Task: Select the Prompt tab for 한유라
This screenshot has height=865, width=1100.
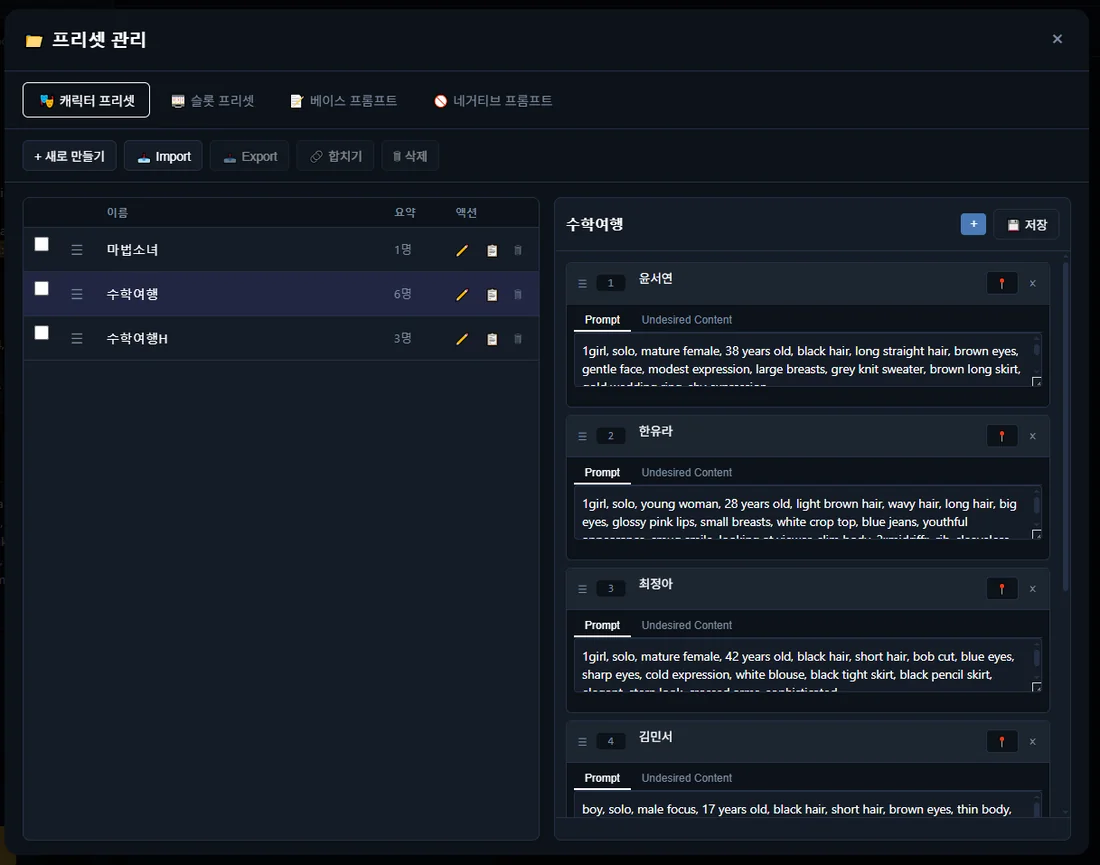Action: [x=602, y=473]
